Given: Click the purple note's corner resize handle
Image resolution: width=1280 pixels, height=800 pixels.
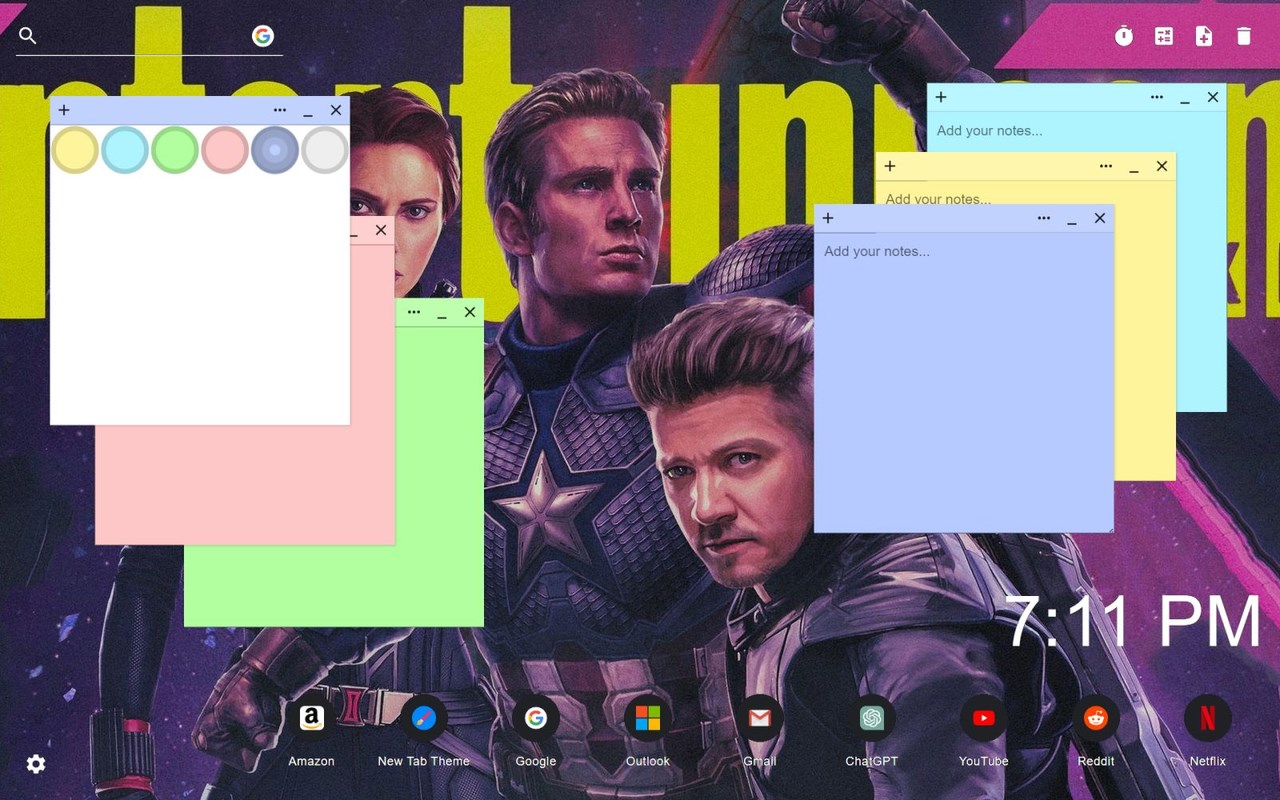Looking at the screenshot, I should point(1109,528).
